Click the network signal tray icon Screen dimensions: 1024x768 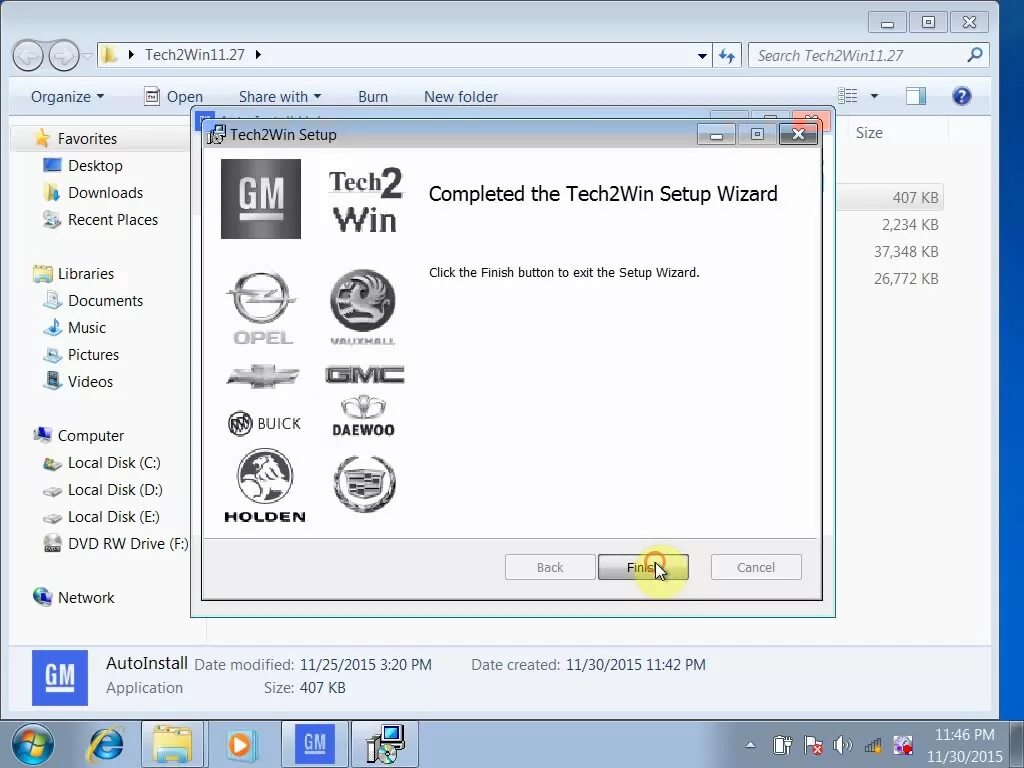[873, 744]
